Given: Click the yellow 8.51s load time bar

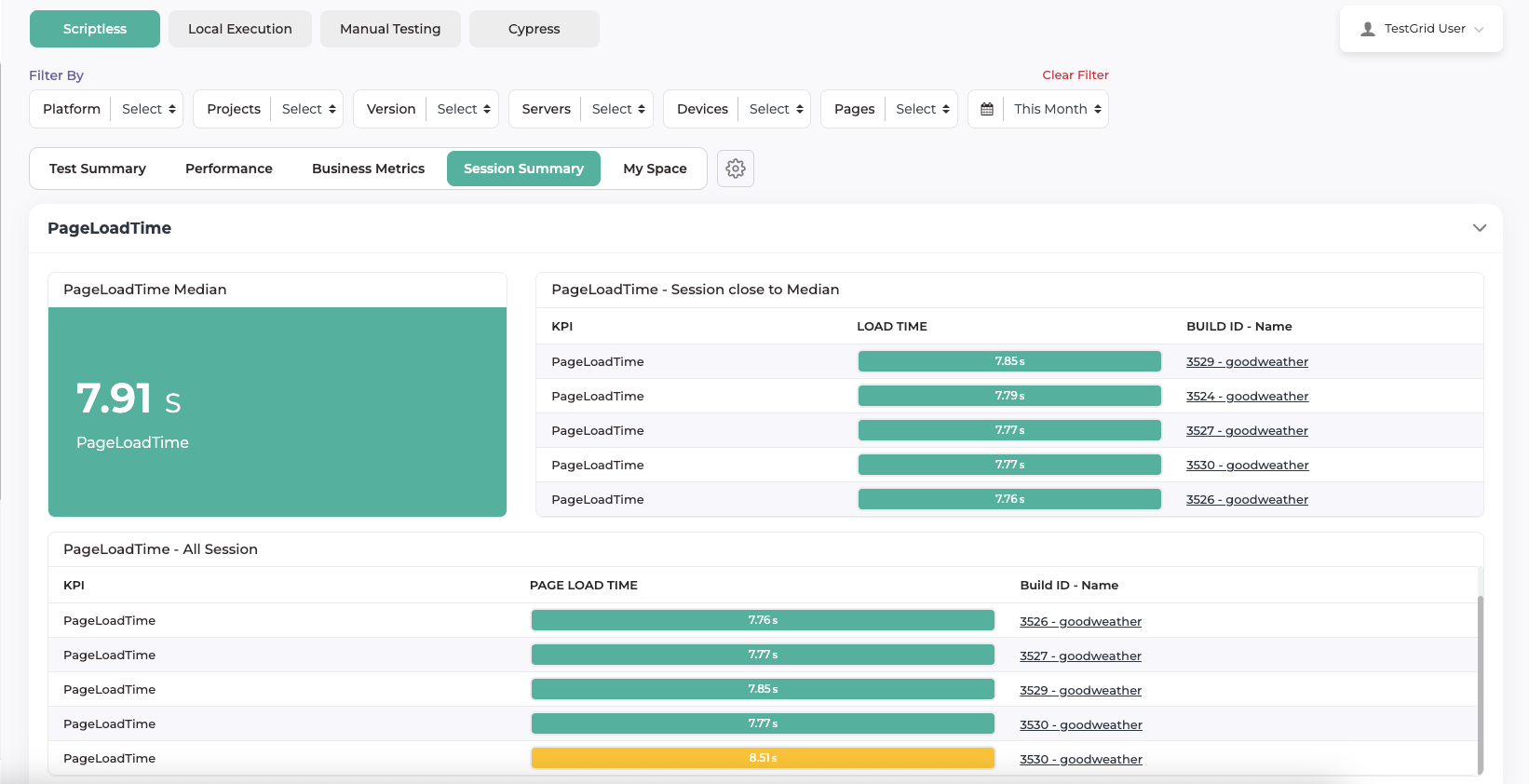Looking at the screenshot, I should (763, 758).
